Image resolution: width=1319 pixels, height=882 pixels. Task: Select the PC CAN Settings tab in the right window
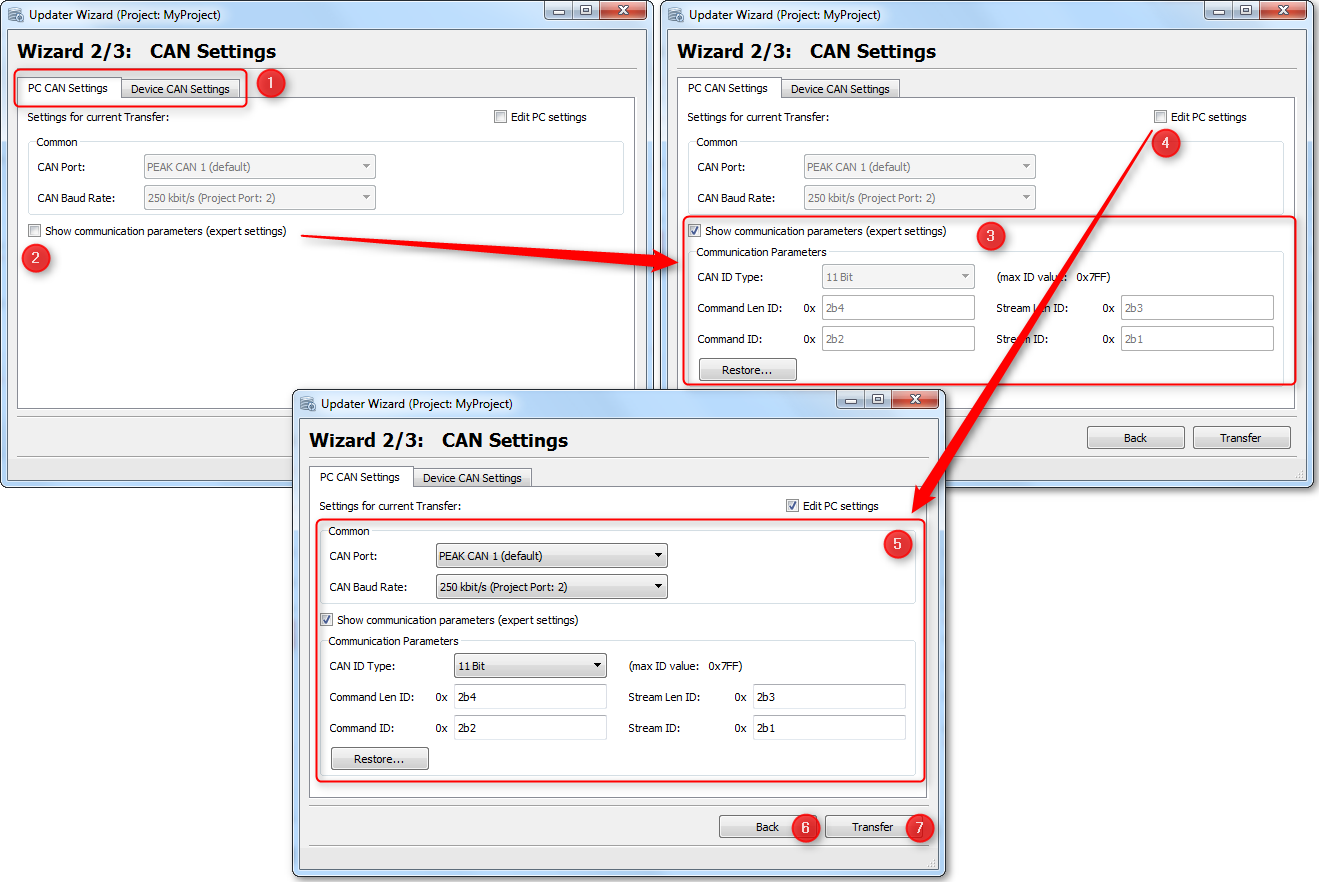click(729, 88)
